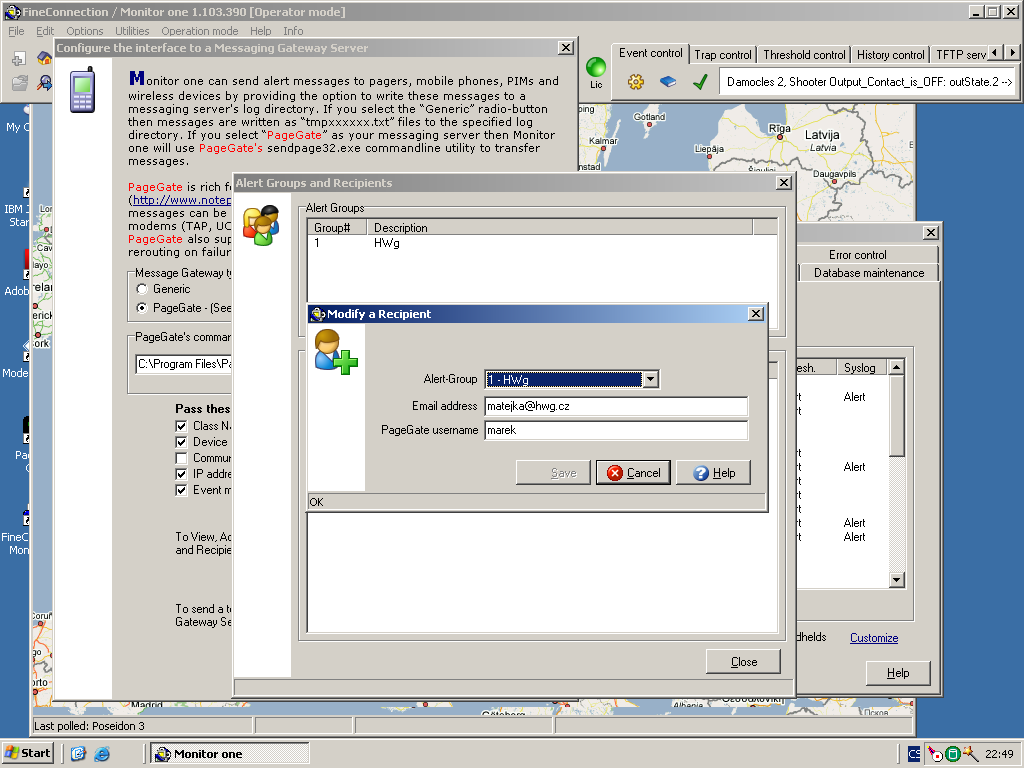The height and width of the screenshot is (768, 1024).
Task: Click the Description column header
Action: pos(560,228)
